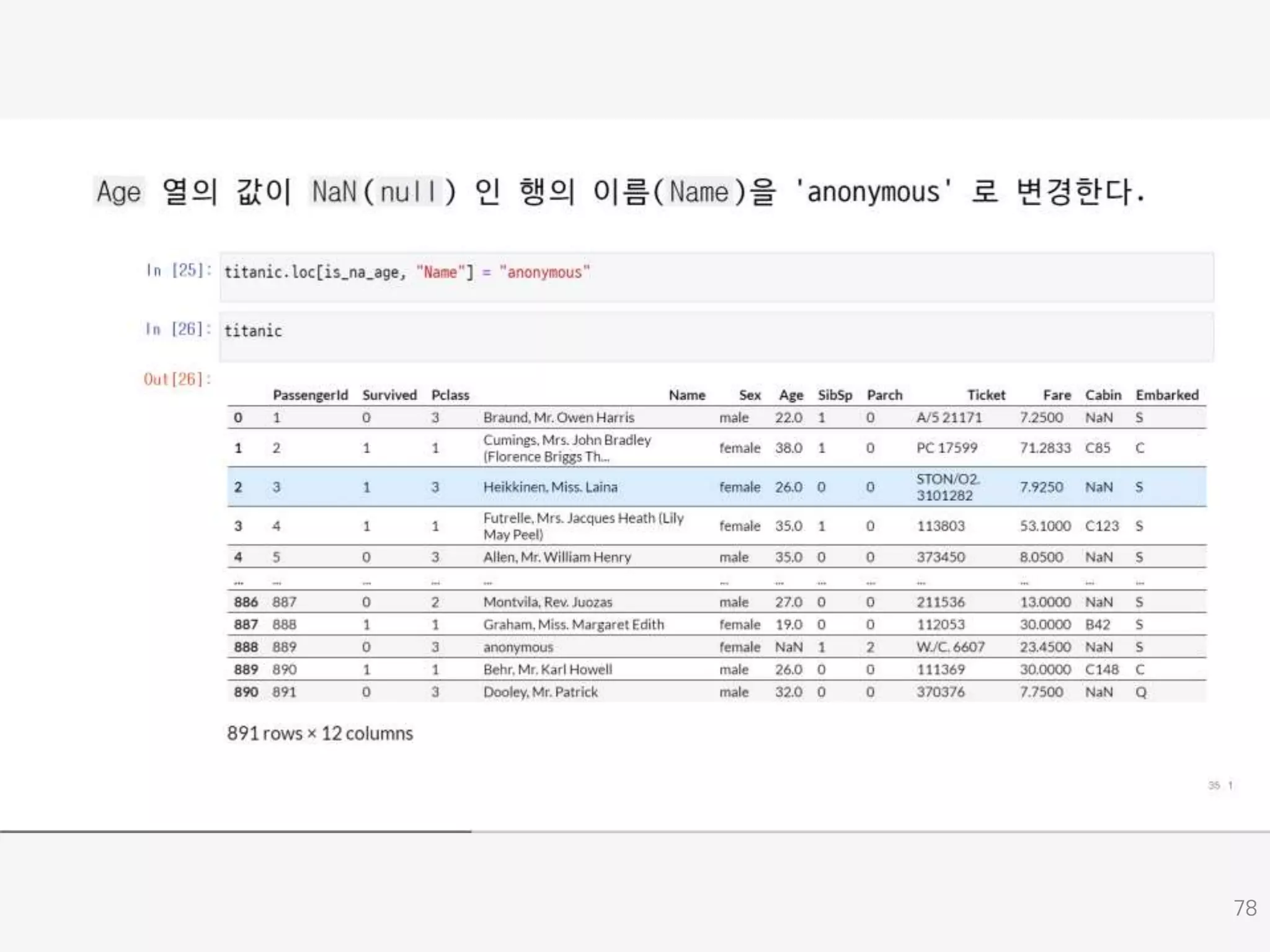Click the Age column header
Screen dimensions: 1270x952
[791, 395]
